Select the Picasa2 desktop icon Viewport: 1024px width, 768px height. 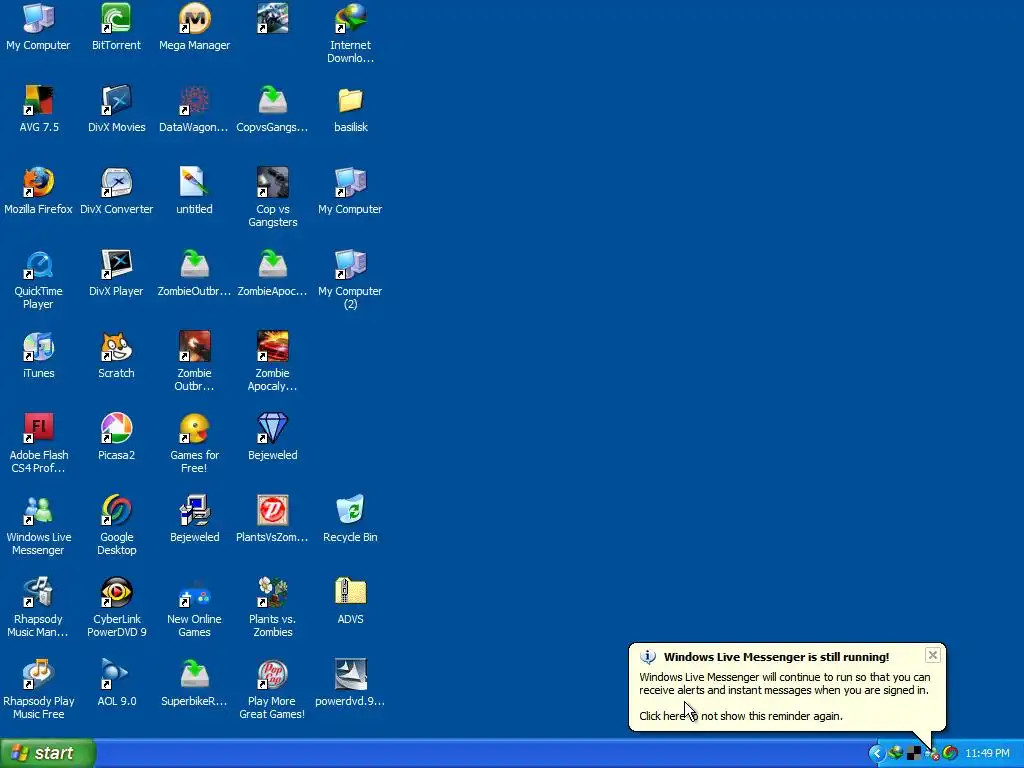(x=116, y=438)
